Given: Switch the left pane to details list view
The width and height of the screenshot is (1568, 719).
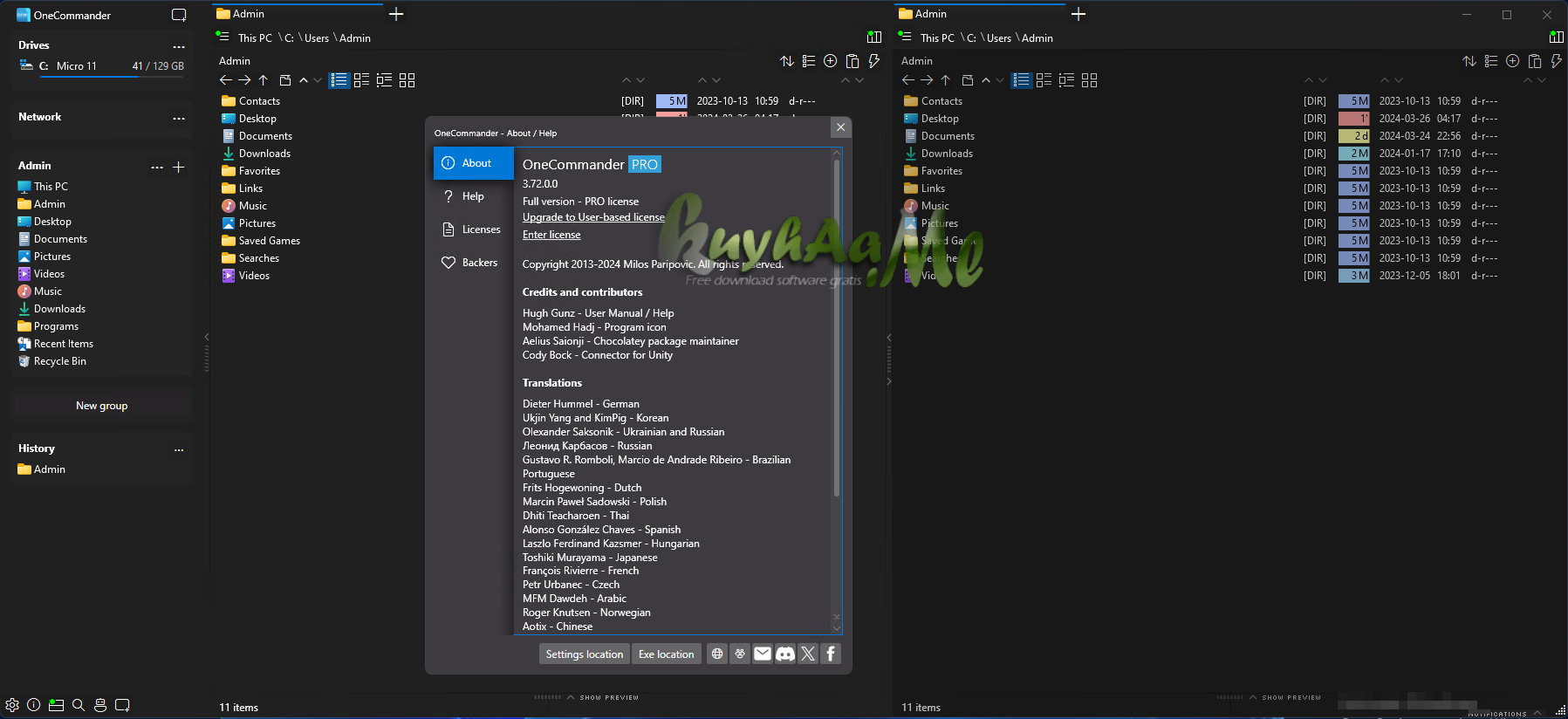Looking at the screenshot, I should (339, 80).
